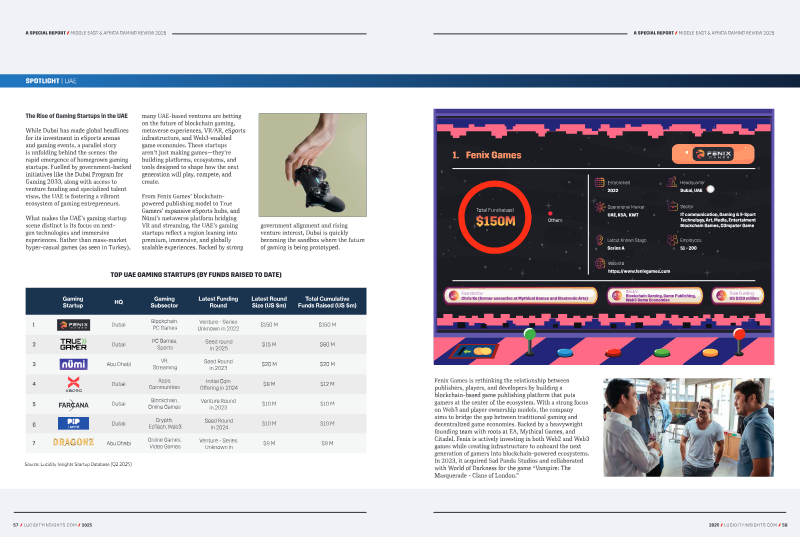Click the red-topped arcade joystick
This screenshot has height=537, width=800.
pos(739,341)
